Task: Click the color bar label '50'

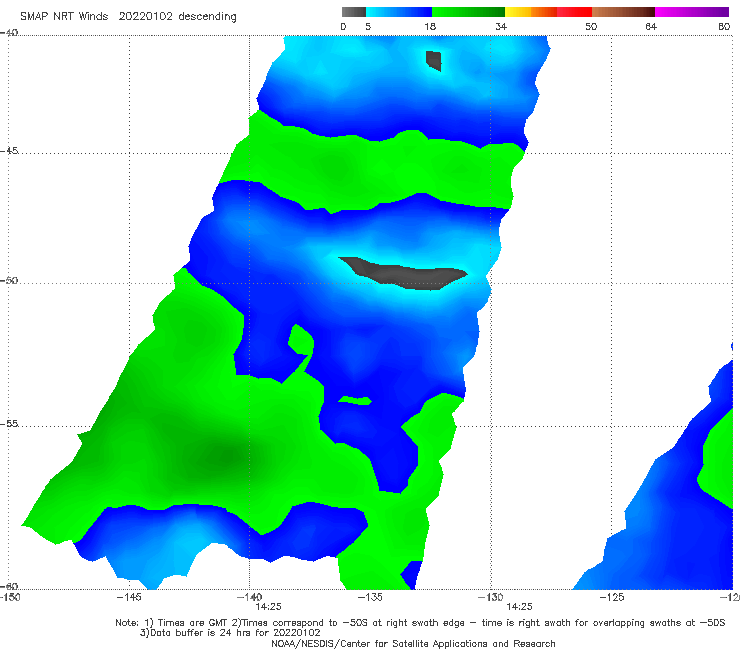Action: (591, 26)
